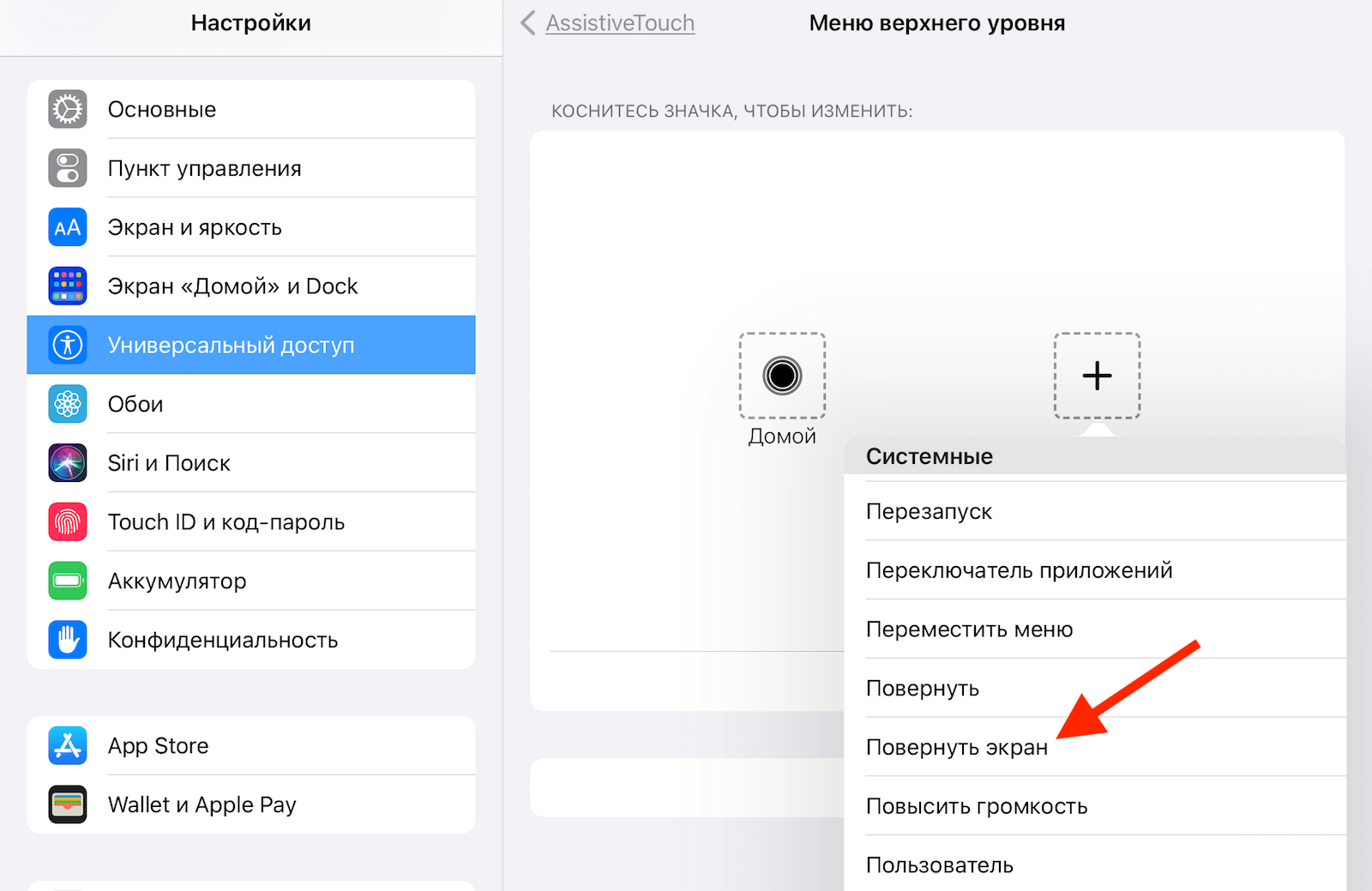Select Переключатель приложений action
This screenshot has height=891, width=1372.
click(x=1019, y=571)
